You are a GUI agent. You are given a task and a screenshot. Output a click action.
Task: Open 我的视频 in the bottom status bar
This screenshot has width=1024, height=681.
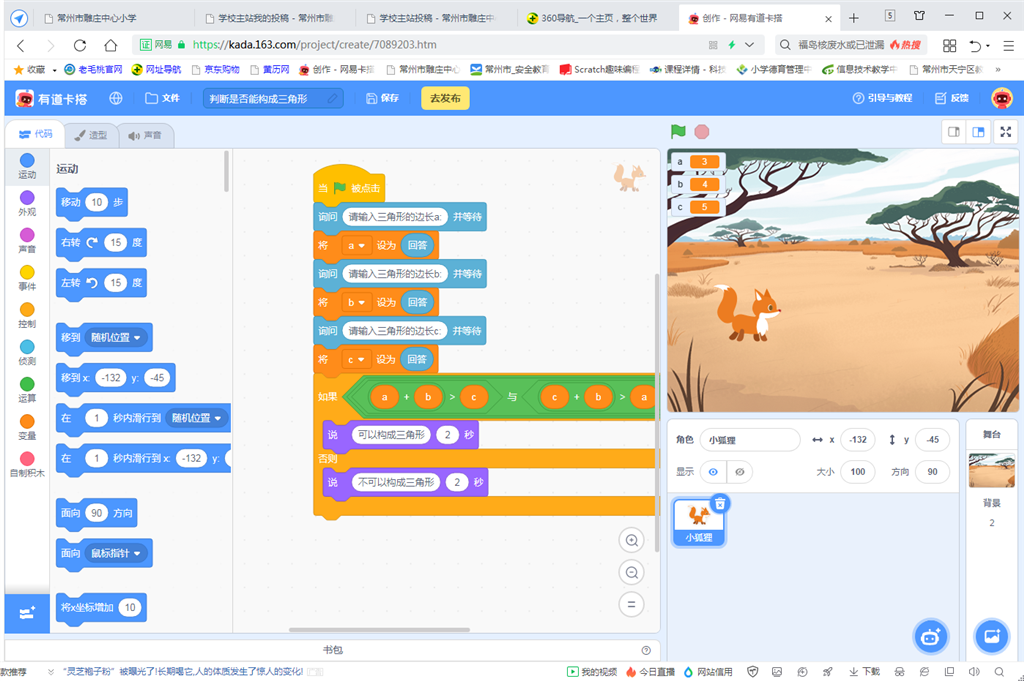click(592, 671)
